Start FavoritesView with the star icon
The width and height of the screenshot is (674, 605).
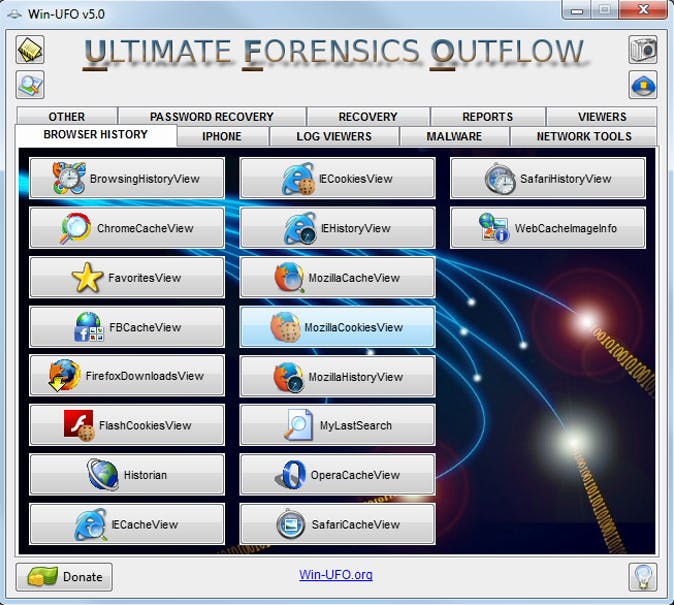127,277
